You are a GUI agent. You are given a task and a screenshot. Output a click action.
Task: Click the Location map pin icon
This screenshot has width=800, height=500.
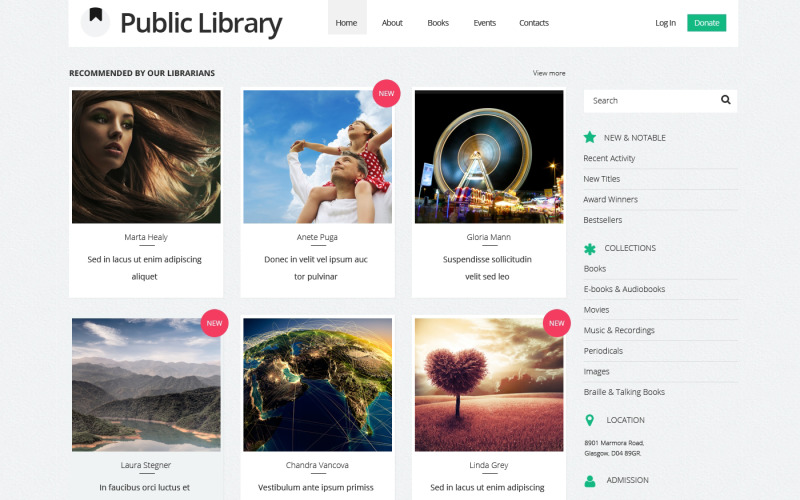[x=590, y=420]
